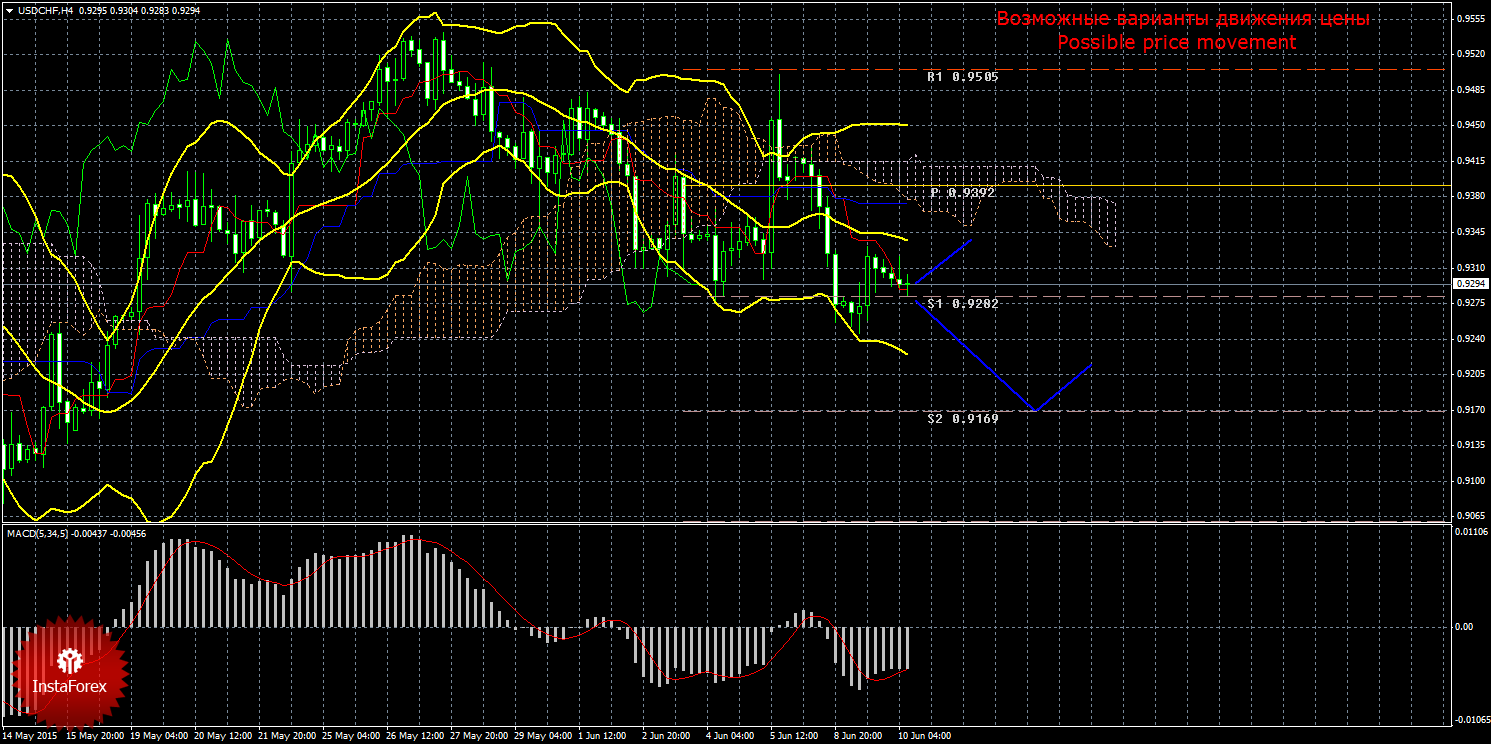Click the 10 Jun 04:00 time label
Screen dimensions: 1491x744
point(925,736)
